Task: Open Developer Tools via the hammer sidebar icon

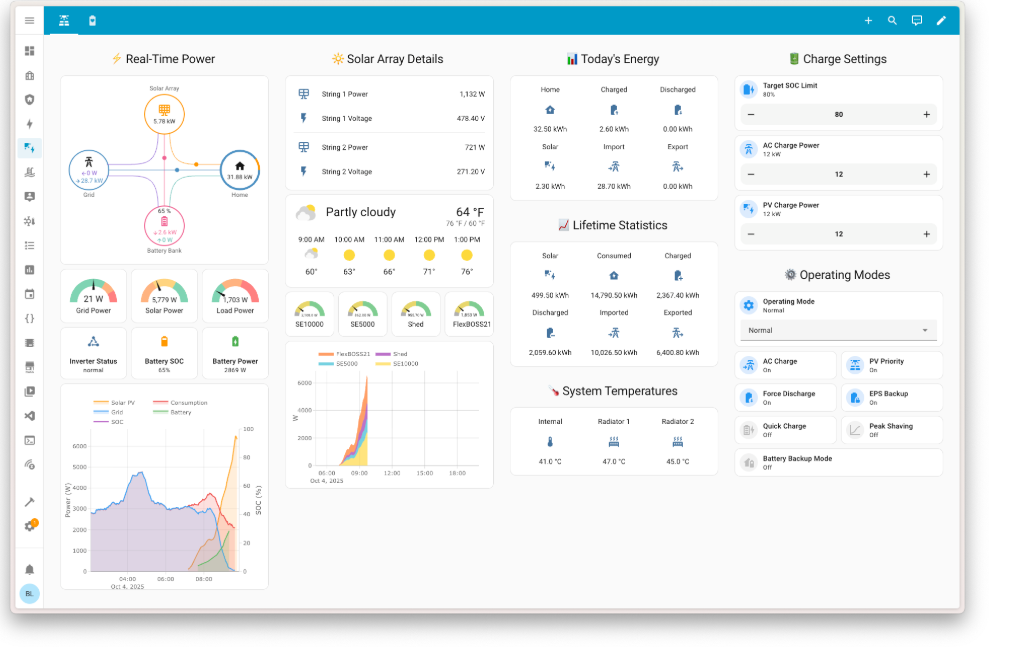Action: [x=29, y=501]
